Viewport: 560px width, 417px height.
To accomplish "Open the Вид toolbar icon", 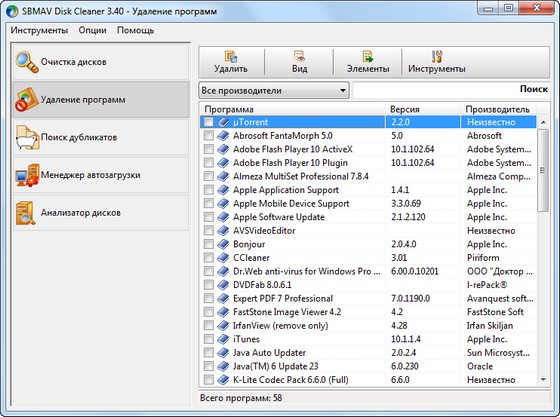I will (299, 57).
